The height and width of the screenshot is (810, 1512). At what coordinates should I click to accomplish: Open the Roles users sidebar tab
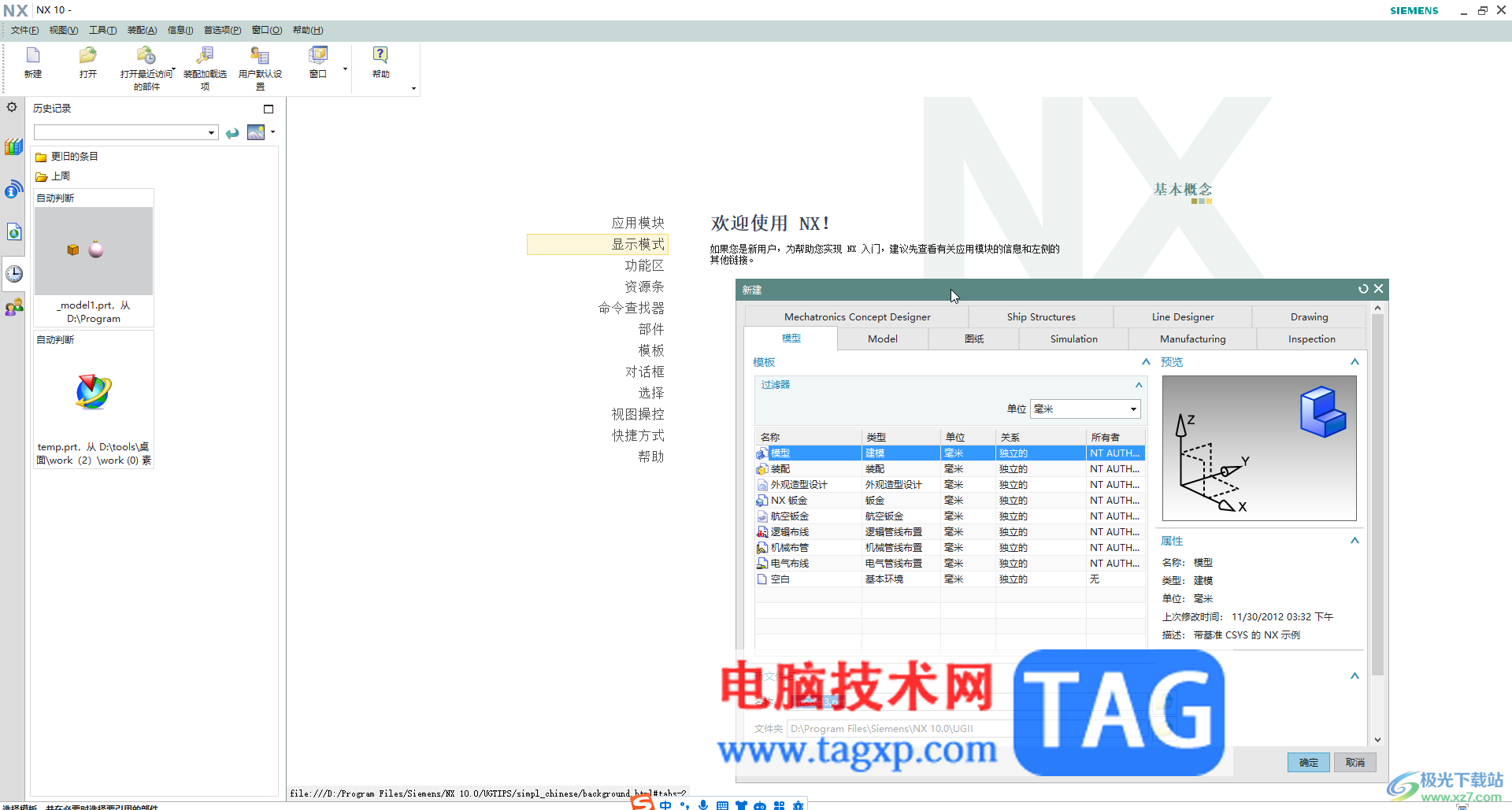(13, 307)
